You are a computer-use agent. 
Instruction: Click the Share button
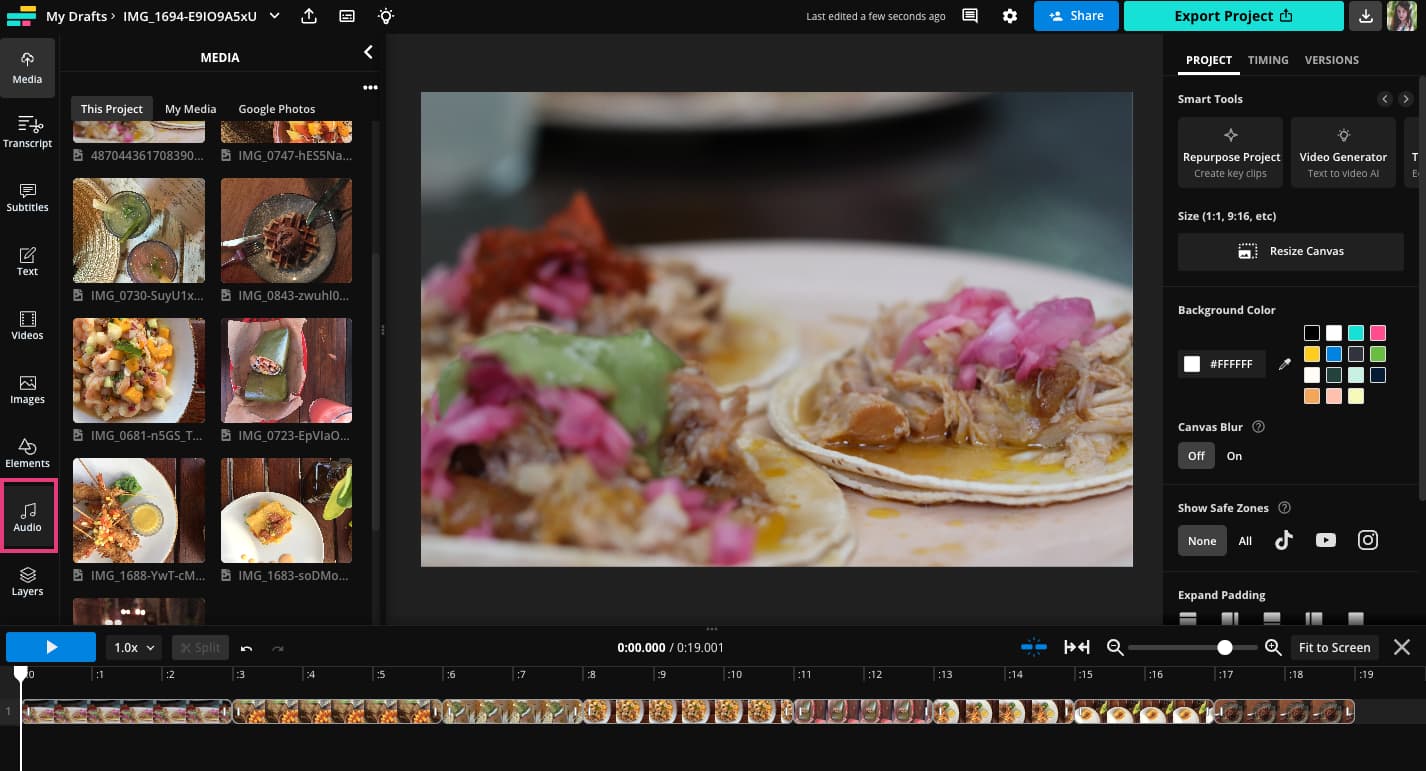[x=1076, y=16]
